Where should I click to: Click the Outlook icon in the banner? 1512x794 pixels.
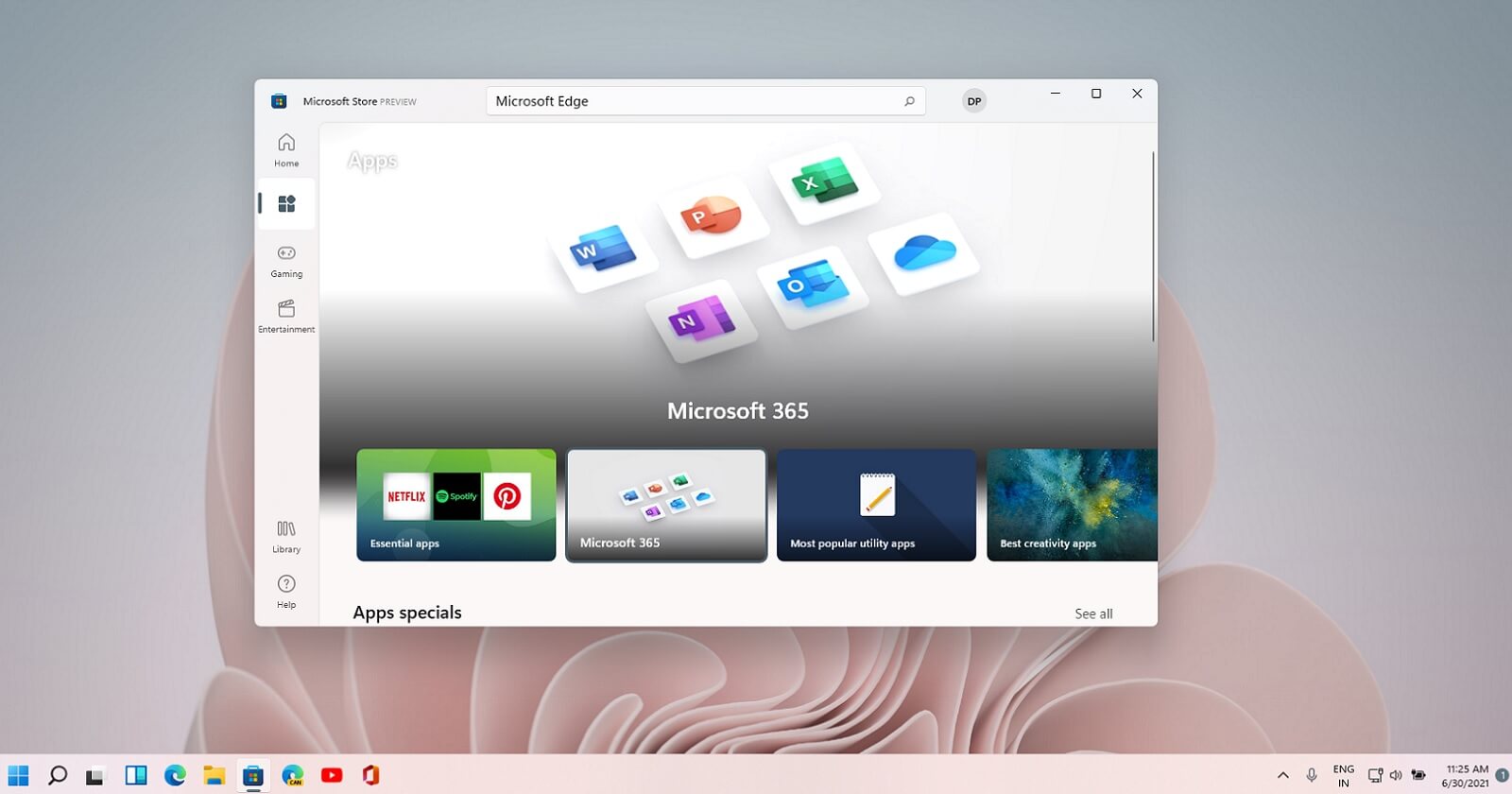pyautogui.click(x=813, y=285)
